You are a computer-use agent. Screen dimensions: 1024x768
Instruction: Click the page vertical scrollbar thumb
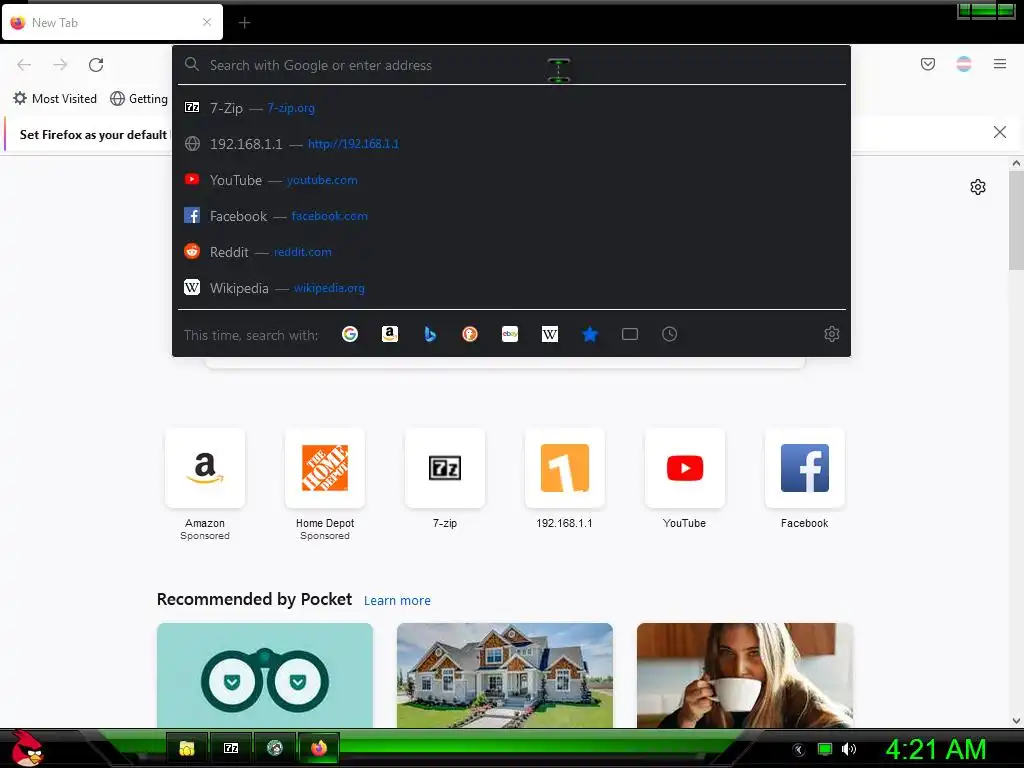[x=1016, y=220]
